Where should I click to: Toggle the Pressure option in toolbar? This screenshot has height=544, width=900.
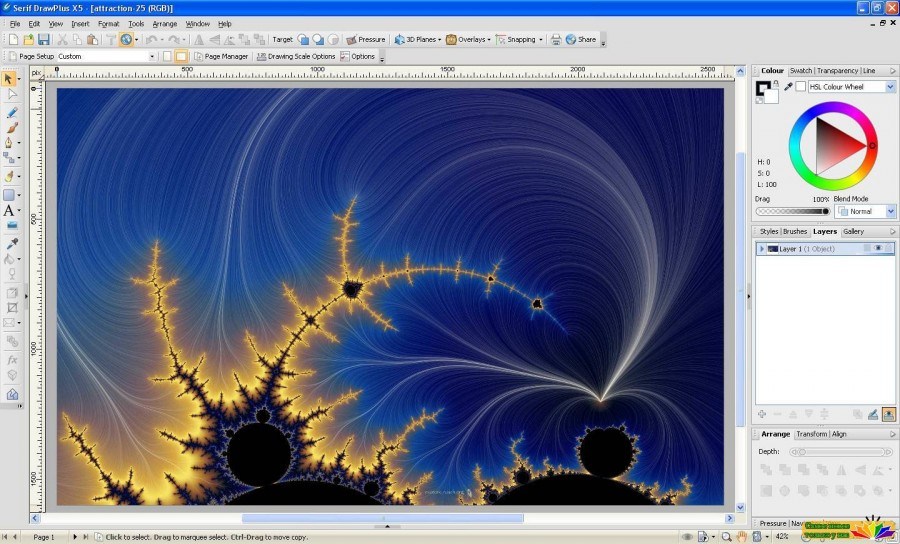(x=366, y=40)
